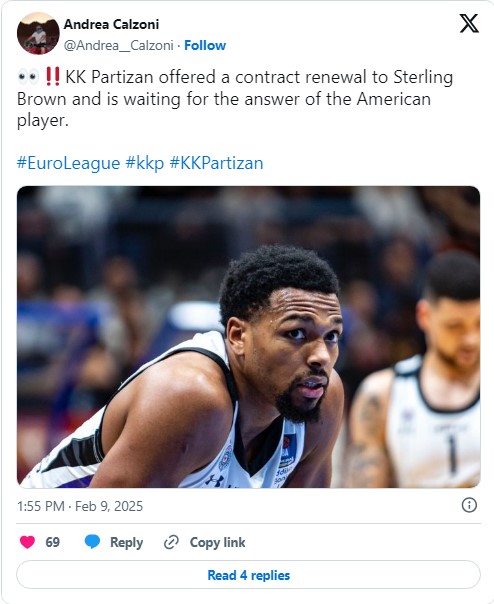
Task: Click the 69 likes count
Action: tap(52, 542)
